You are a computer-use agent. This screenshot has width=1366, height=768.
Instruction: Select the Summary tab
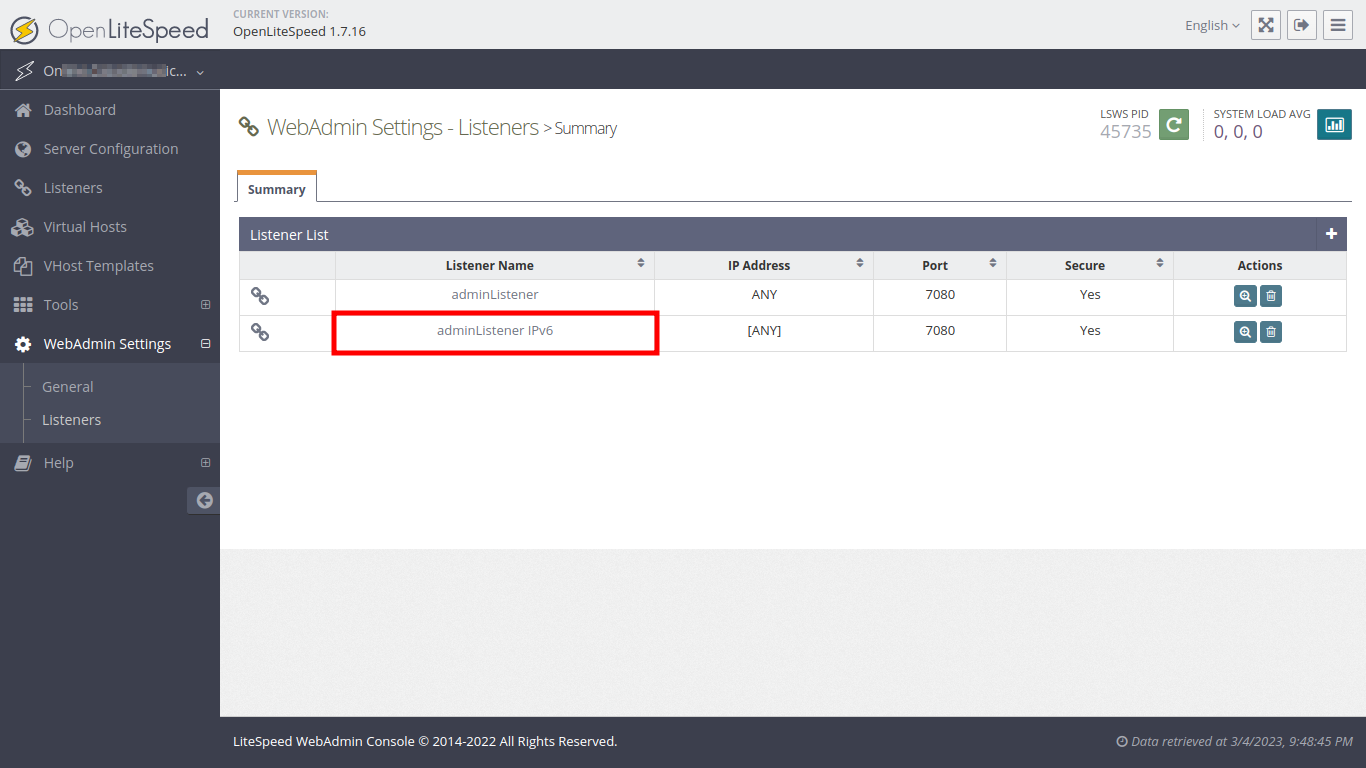pos(277,188)
